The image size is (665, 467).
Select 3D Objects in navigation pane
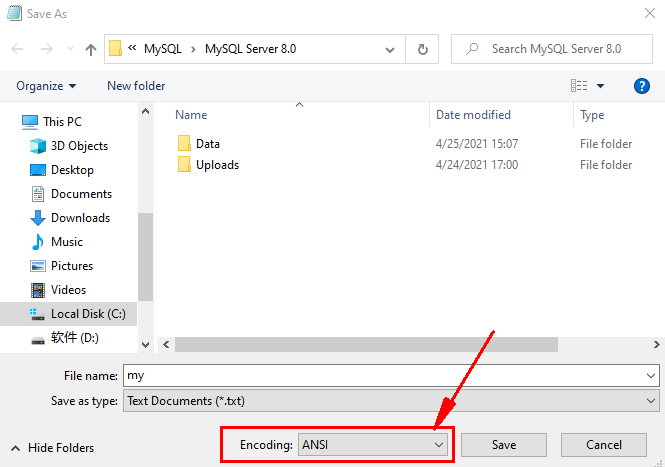(x=79, y=146)
